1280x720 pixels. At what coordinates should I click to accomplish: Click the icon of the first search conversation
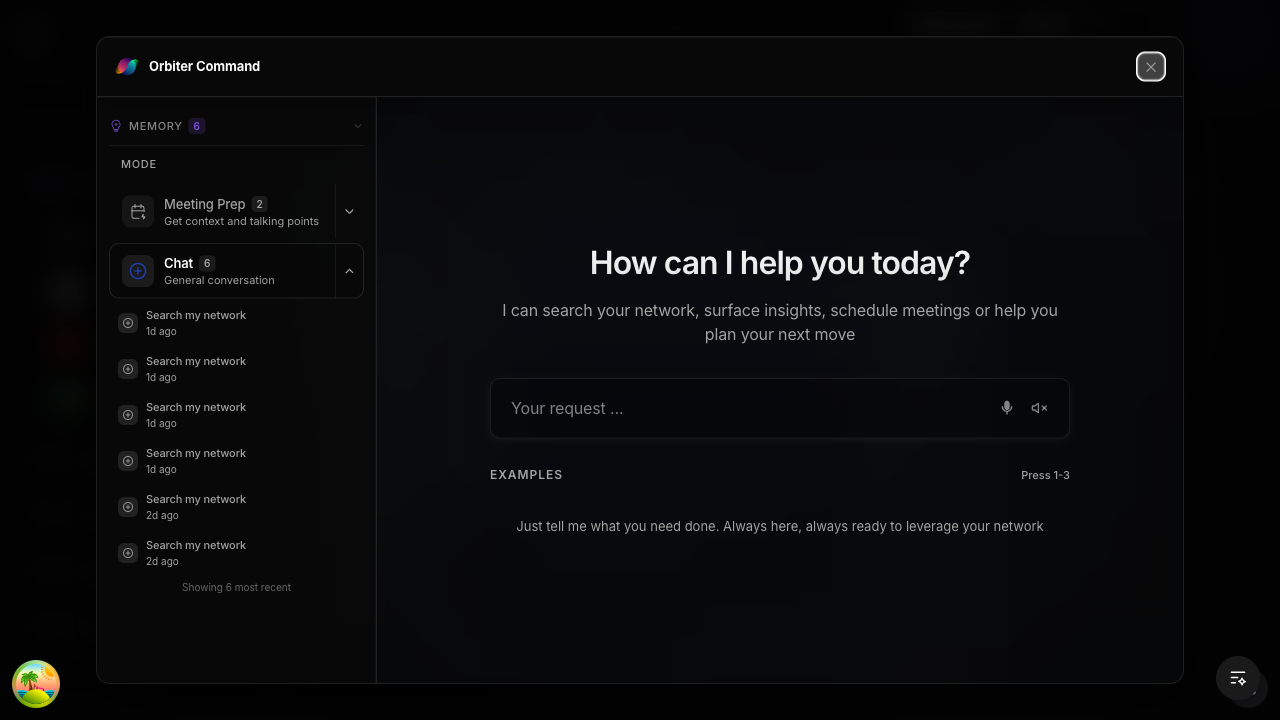point(128,323)
